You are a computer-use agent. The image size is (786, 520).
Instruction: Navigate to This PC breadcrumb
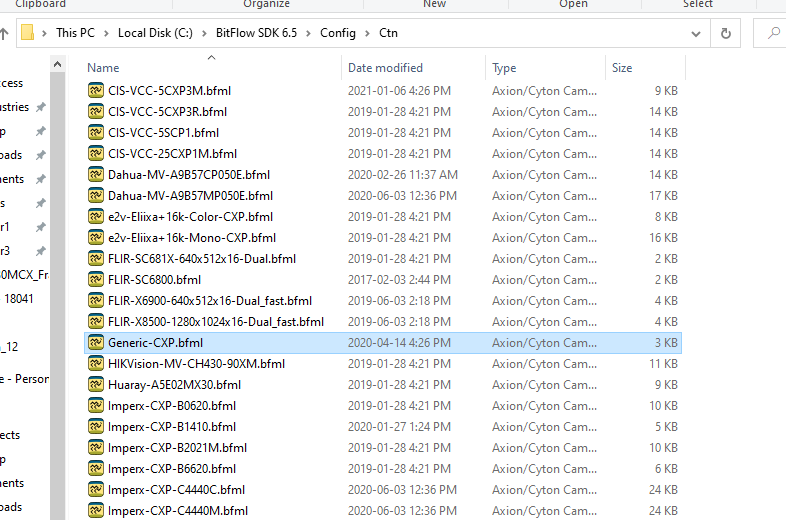click(x=75, y=33)
